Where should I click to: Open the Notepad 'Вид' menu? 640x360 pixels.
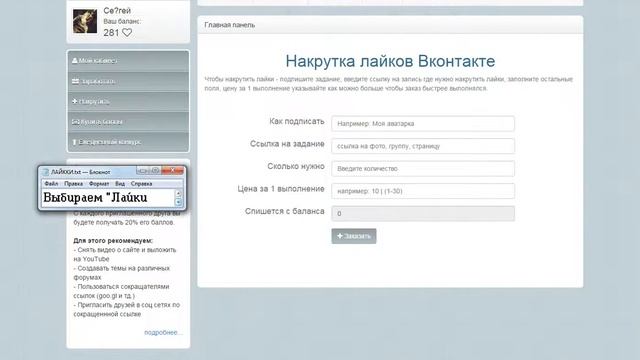click(120, 184)
